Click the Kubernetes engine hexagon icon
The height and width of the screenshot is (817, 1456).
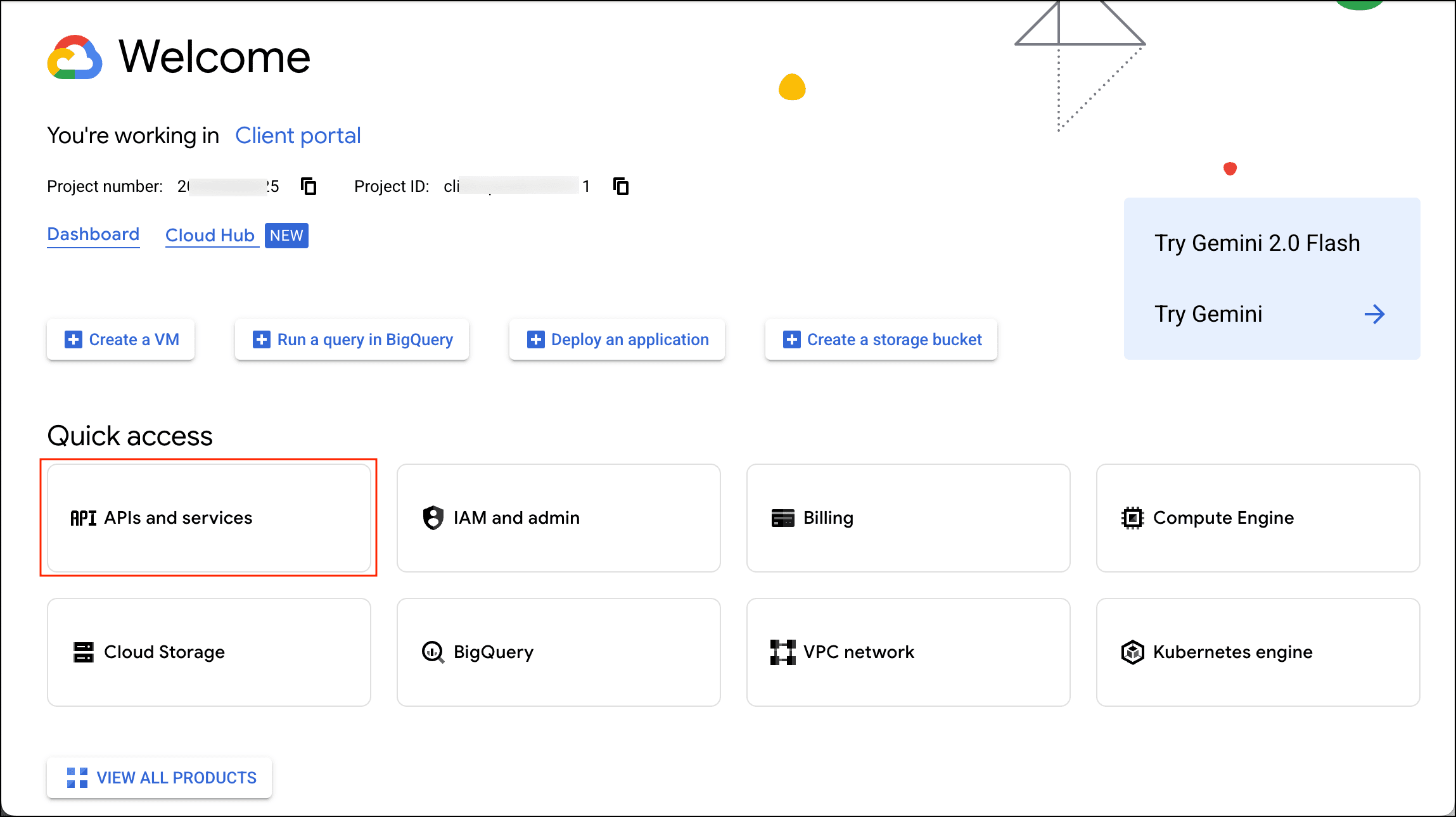[1132, 652]
